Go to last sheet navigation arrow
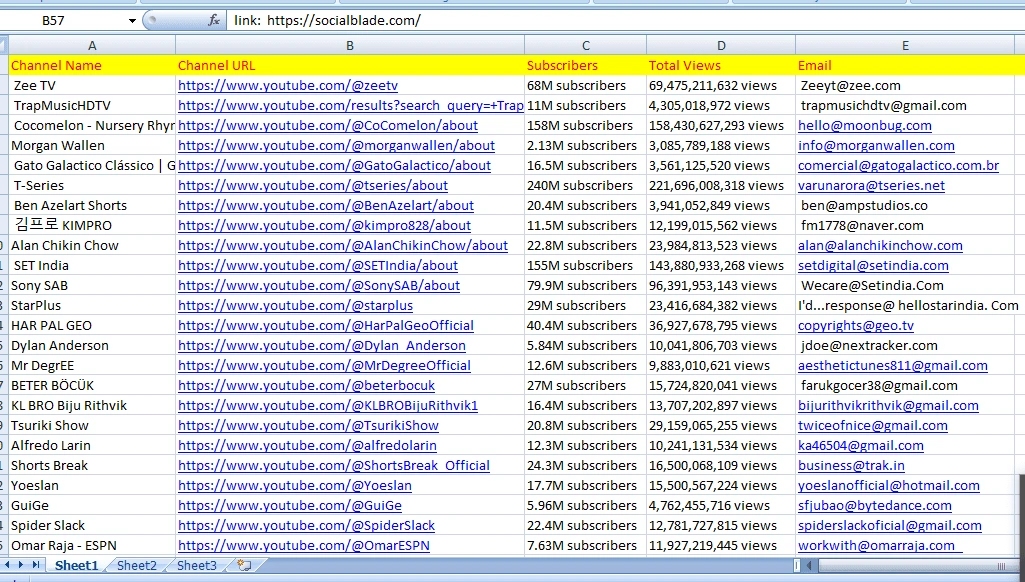The image size is (1025, 582). [x=36, y=565]
